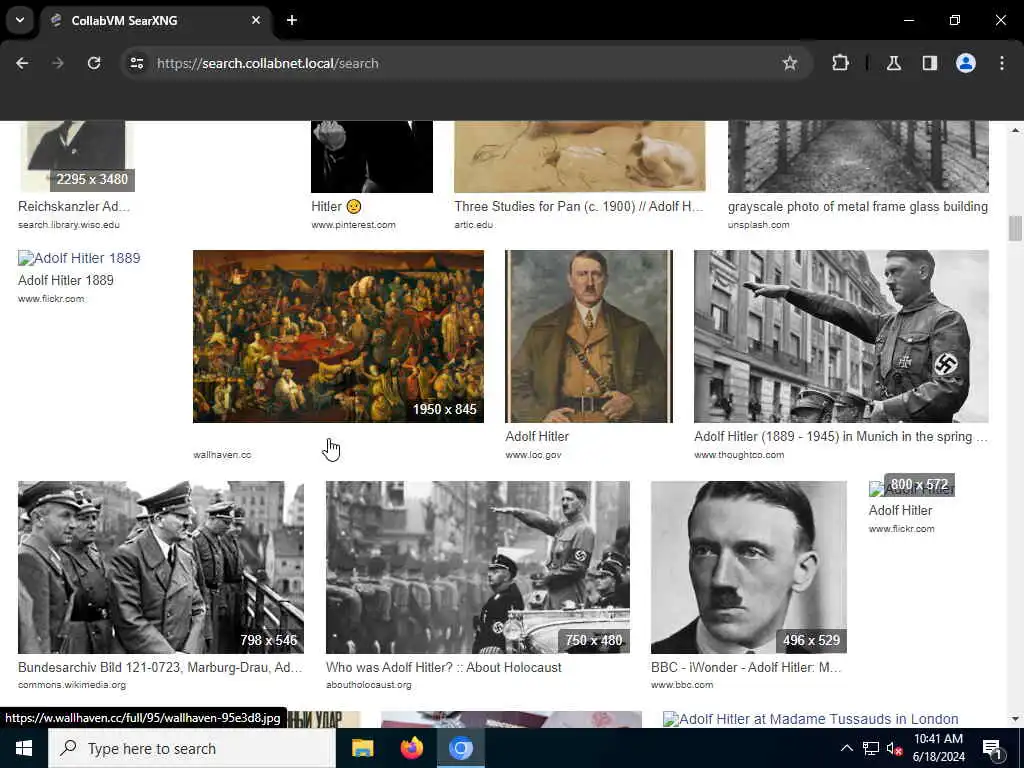Open the 2295 x 3480 Reichskanzler thumbnail
This screenshot has width=1024, height=768.
[x=76, y=156]
